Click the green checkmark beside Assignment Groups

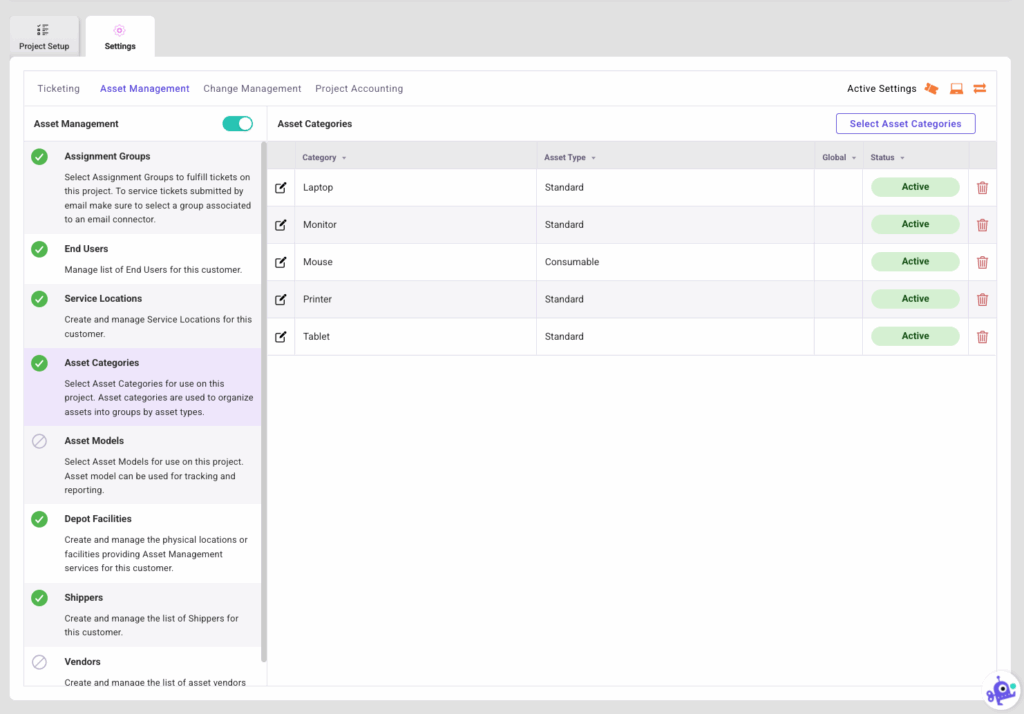point(40,155)
